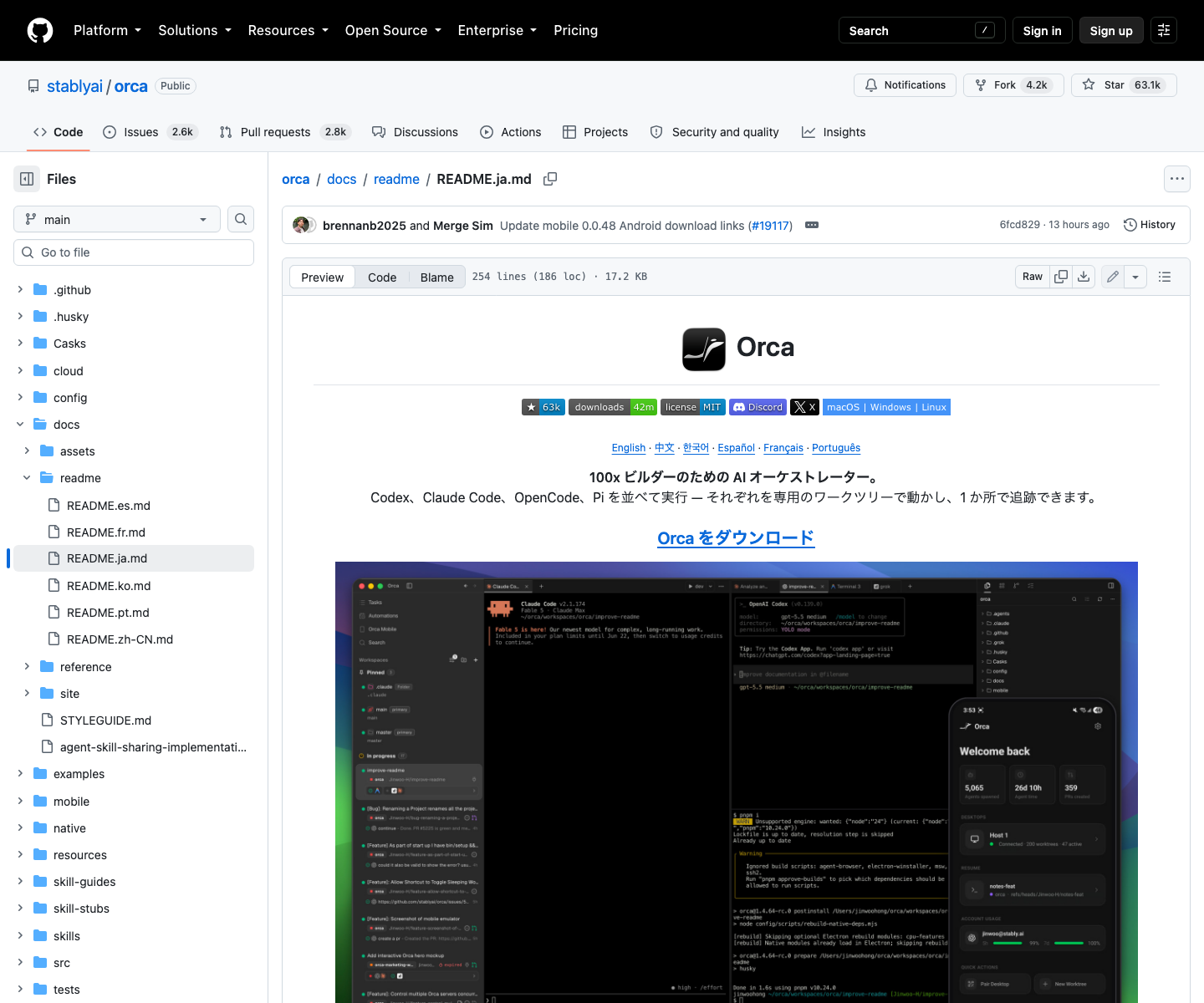Focus the Go to file input
This screenshot has width=1204, height=1003.
tap(134, 252)
